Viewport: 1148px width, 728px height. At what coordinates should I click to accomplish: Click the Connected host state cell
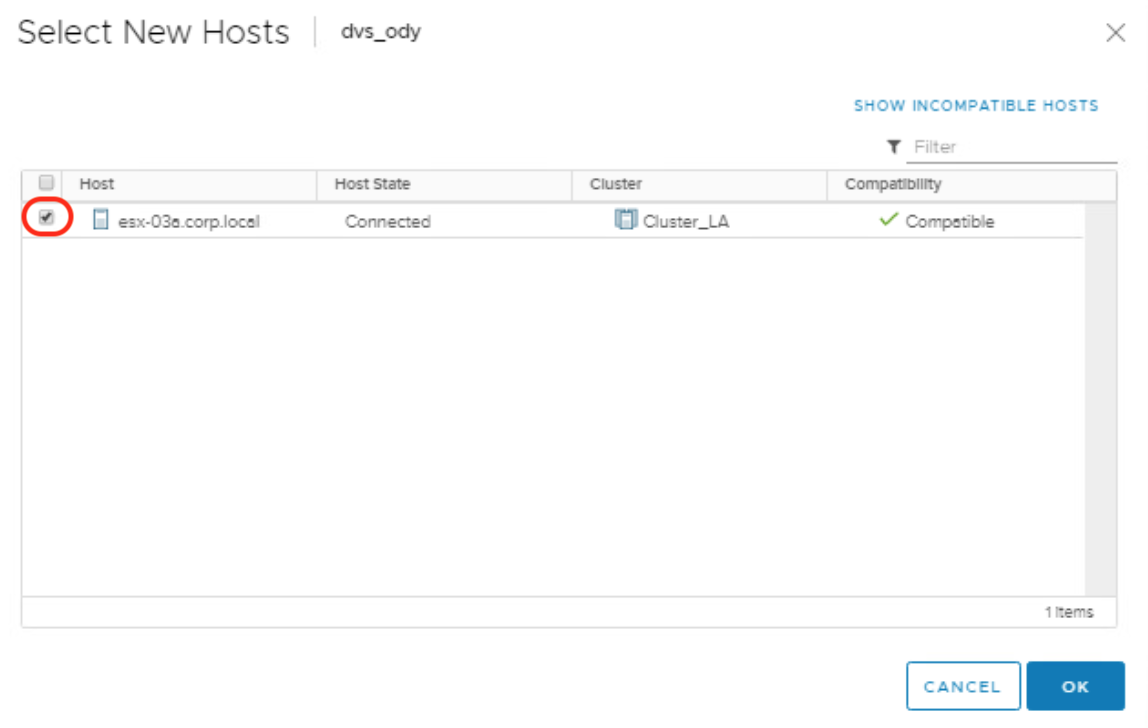coord(387,222)
